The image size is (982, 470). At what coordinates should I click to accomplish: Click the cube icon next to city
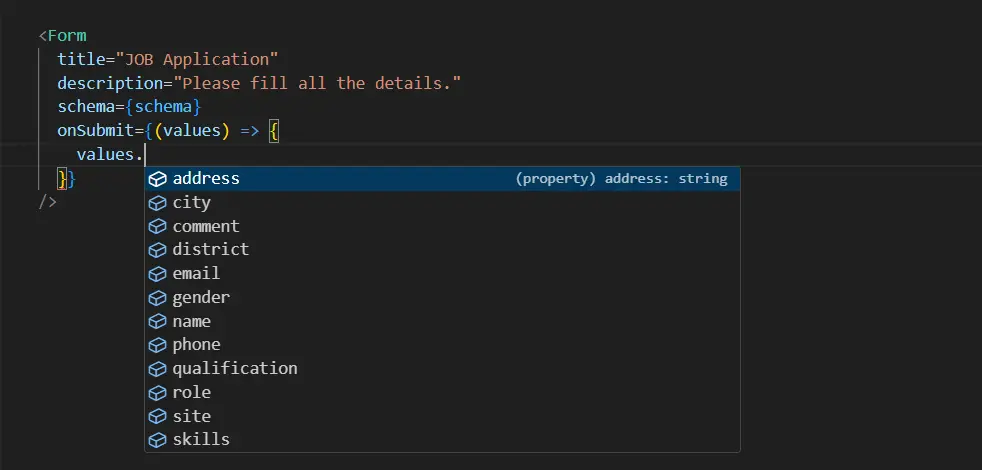click(157, 203)
